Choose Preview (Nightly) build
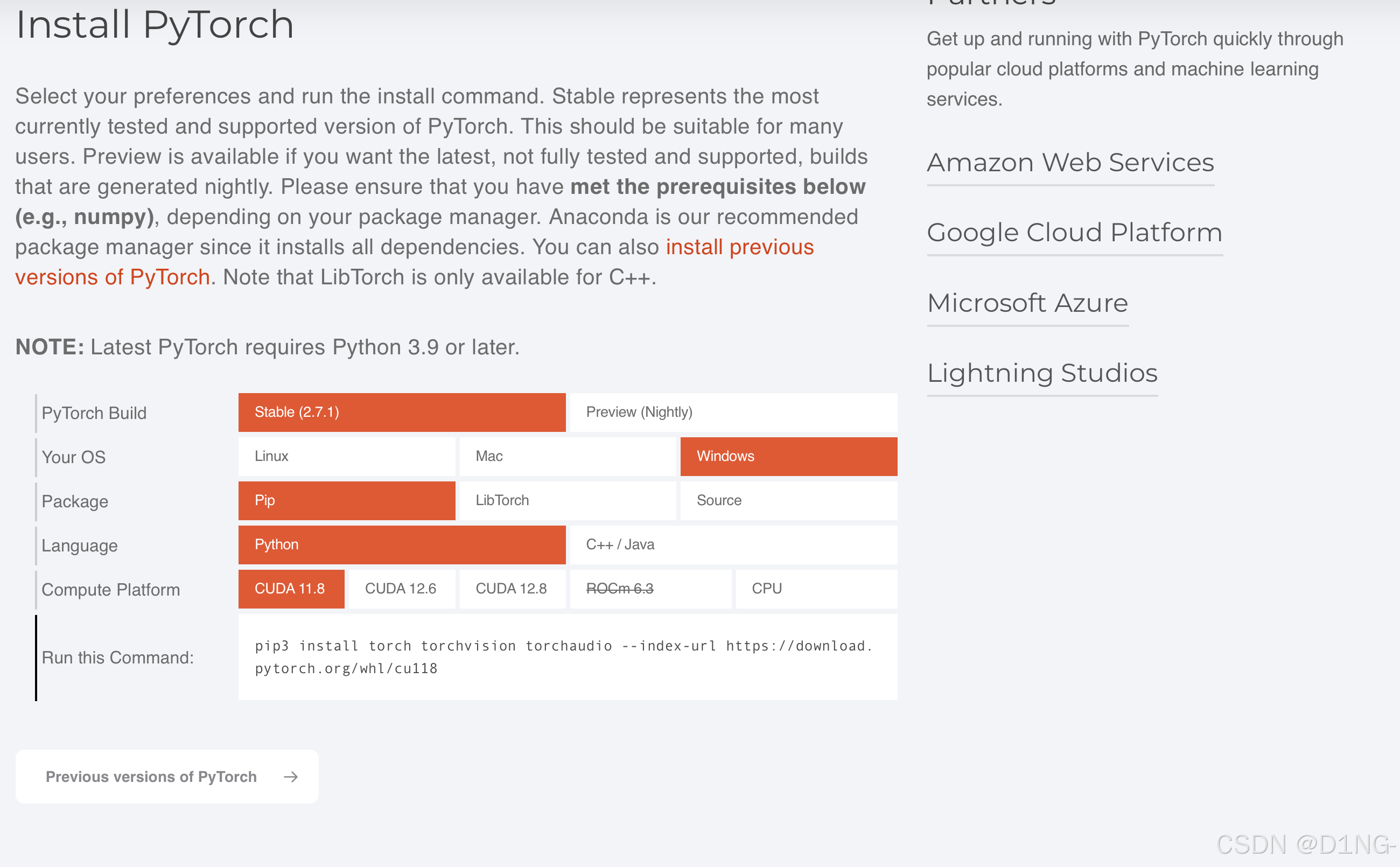 (x=733, y=412)
